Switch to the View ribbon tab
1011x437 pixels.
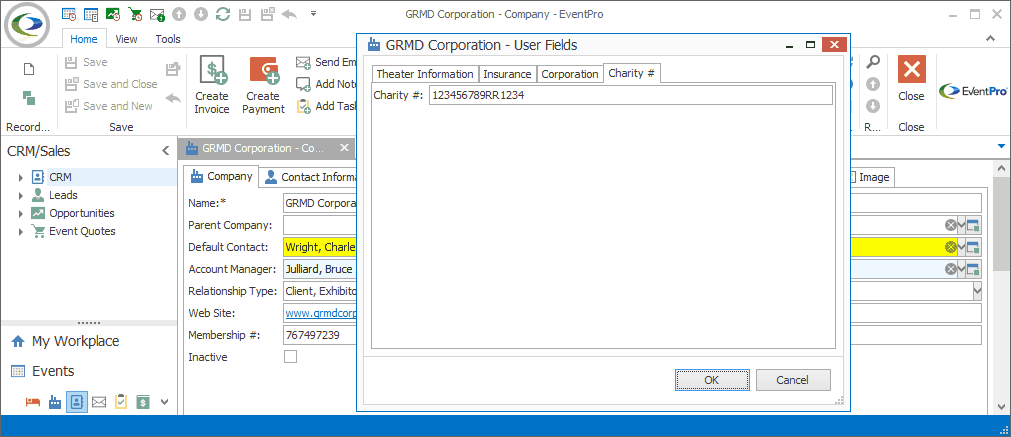126,39
